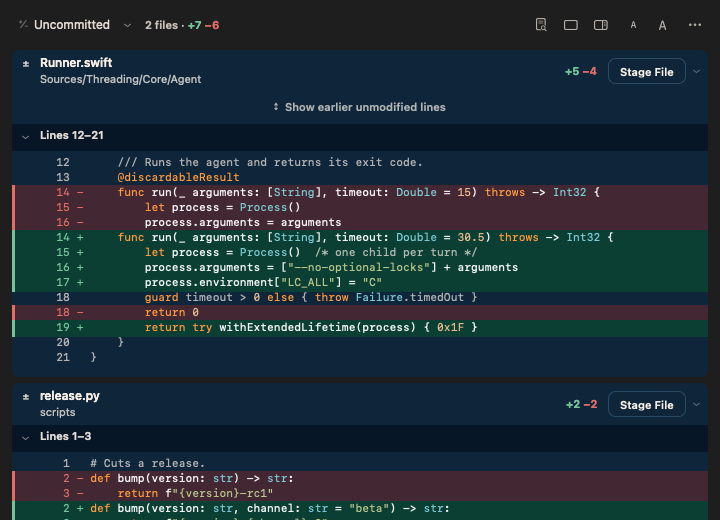Click added line with channel: str = "beta"
720x520 pixels.
(x=360, y=509)
